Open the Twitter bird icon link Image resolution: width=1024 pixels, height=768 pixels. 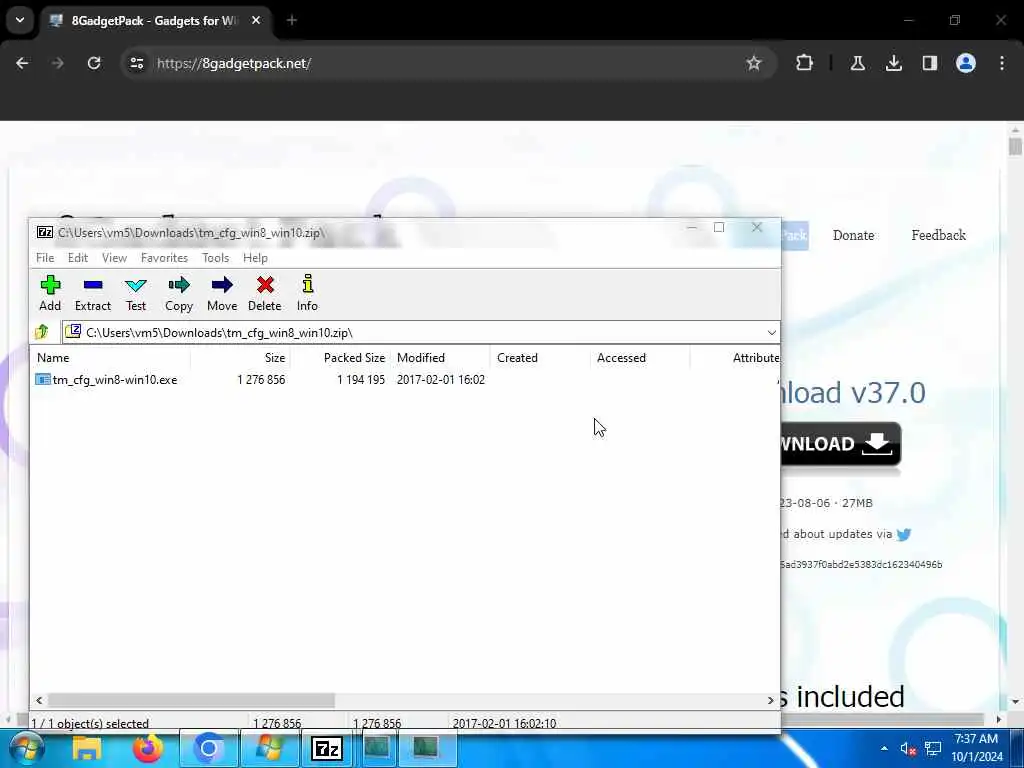904,535
